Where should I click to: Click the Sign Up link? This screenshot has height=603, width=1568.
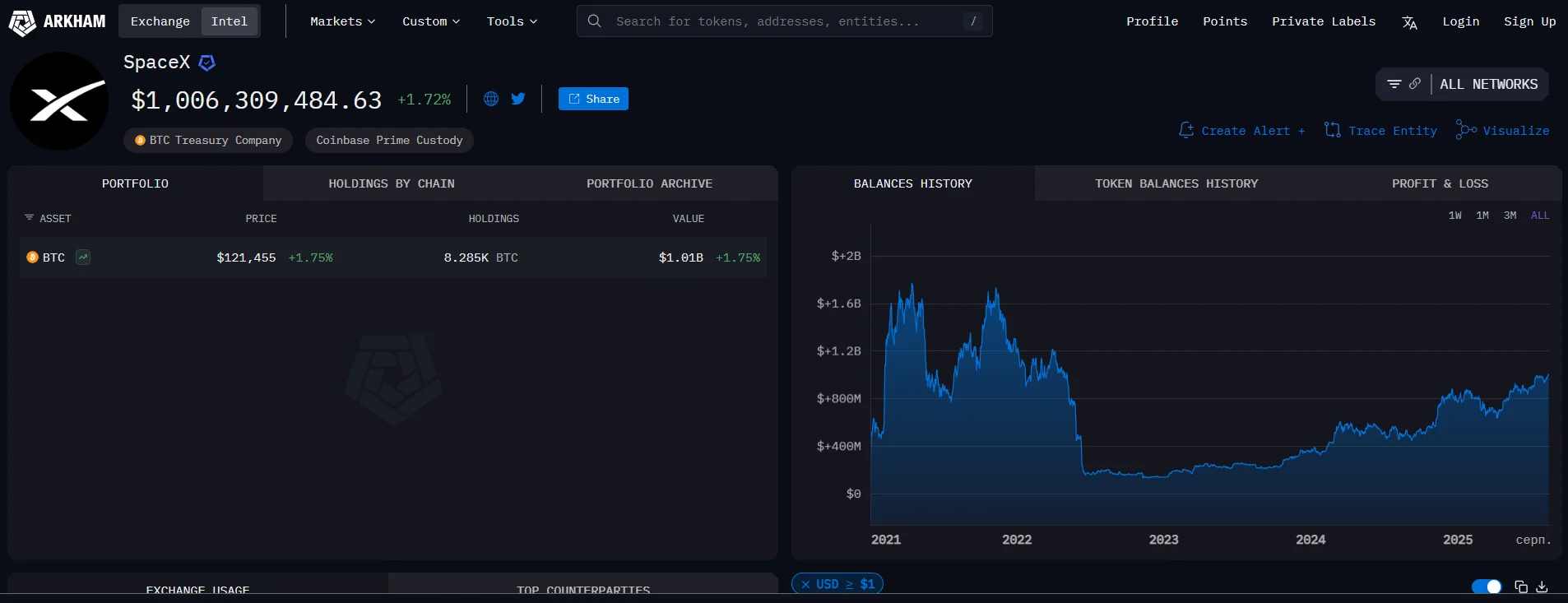point(1529,21)
